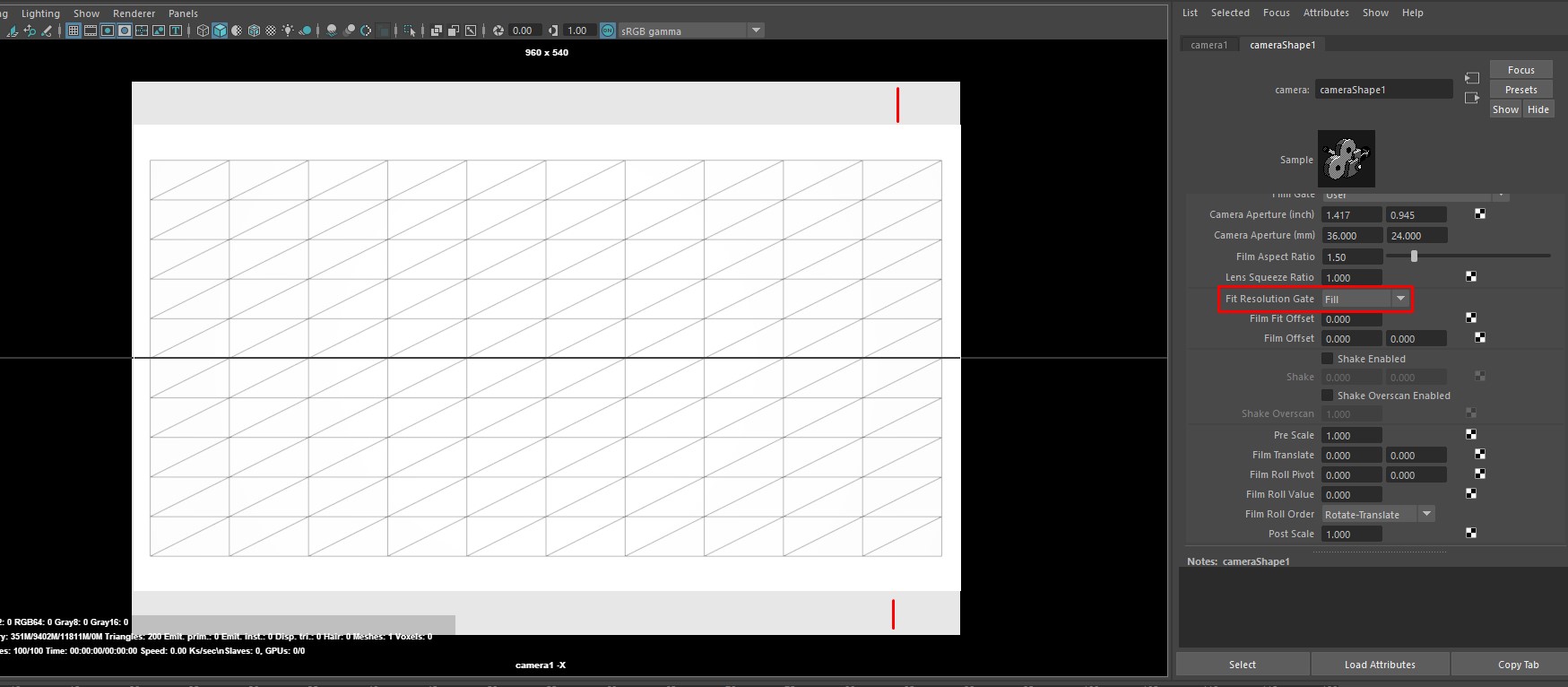The height and width of the screenshot is (687, 1568).
Task: Click the Focus button
Action: [x=1520, y=70]
